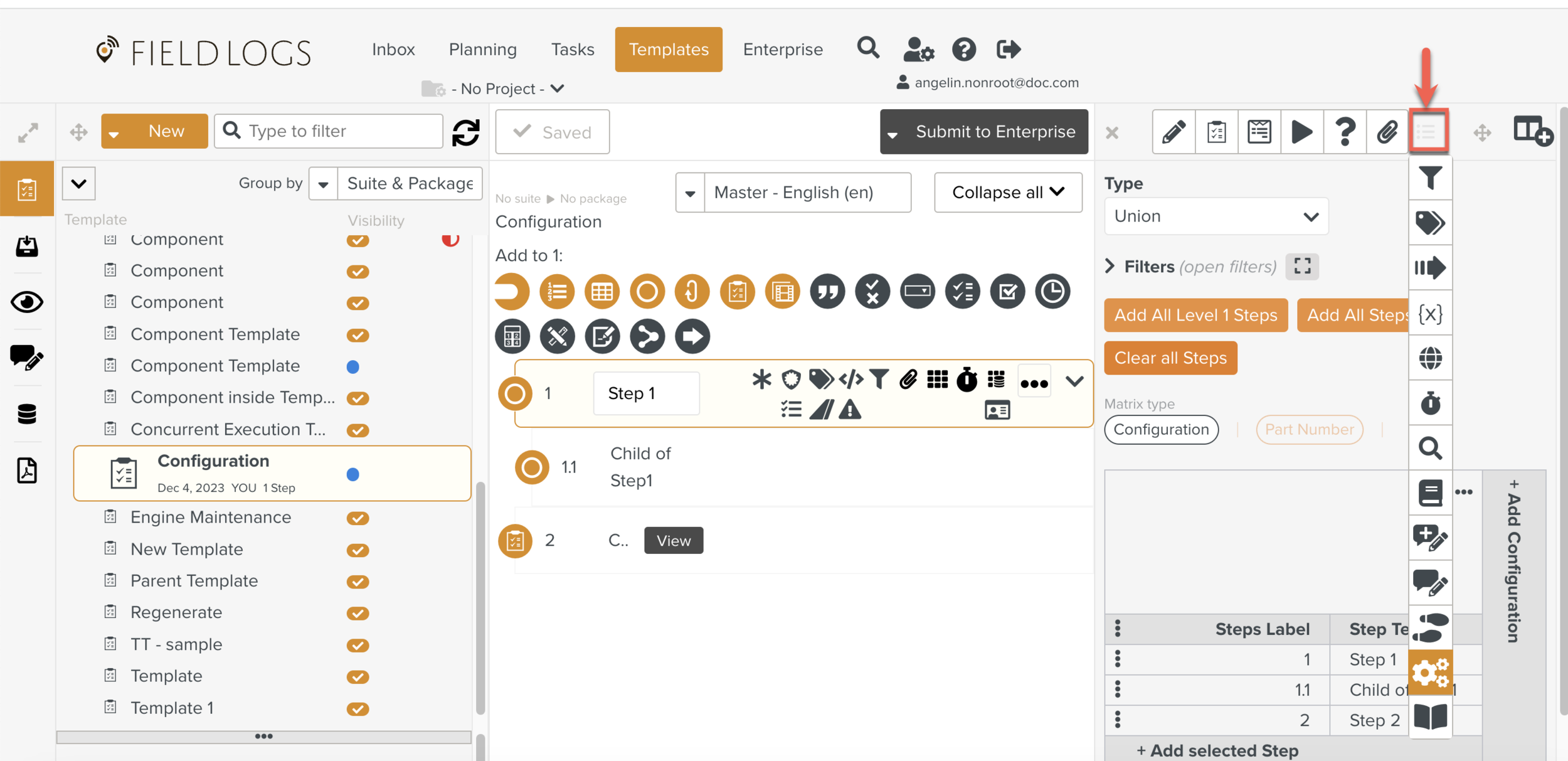
Task: Open the database icon in left sidebar
Action: click(x=27, y=414)
